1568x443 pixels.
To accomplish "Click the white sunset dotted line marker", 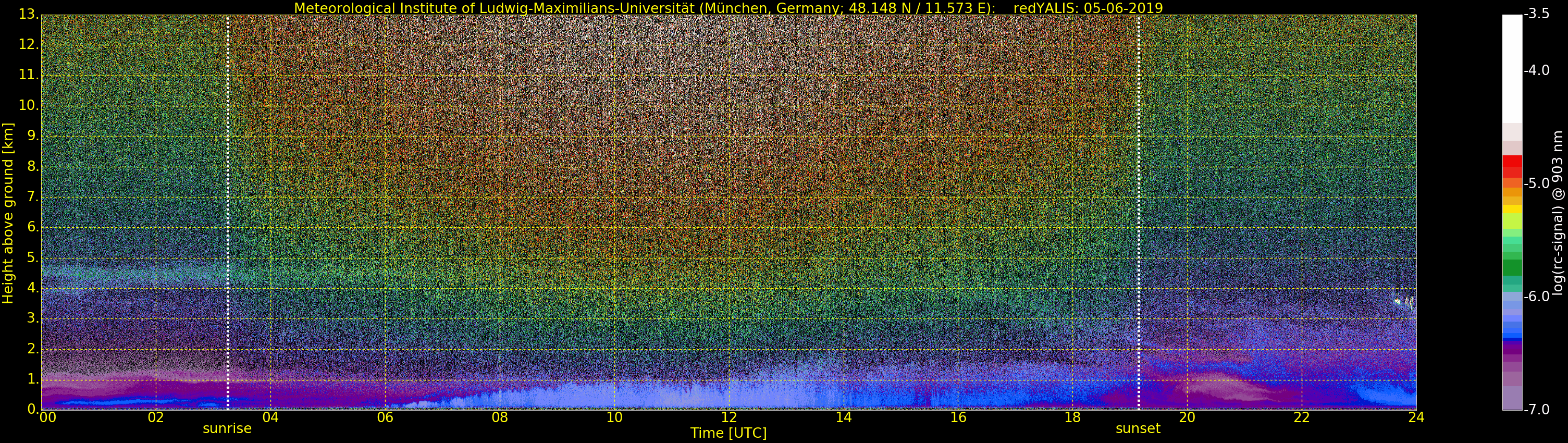I will click(1138, 212).
